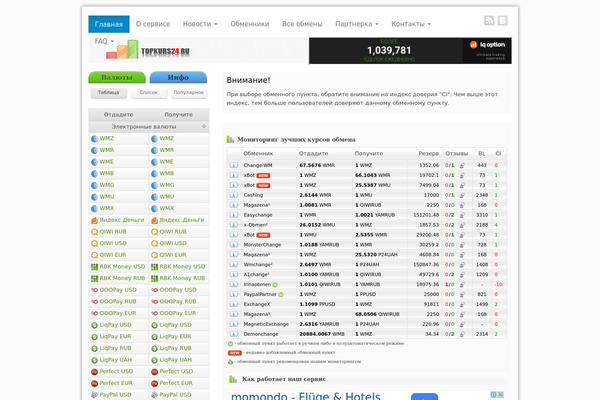Image resolution: width=600 pixels, height=400 pixels.
Task: Switch to the green Валюты tab
Action: click(117, 77)
